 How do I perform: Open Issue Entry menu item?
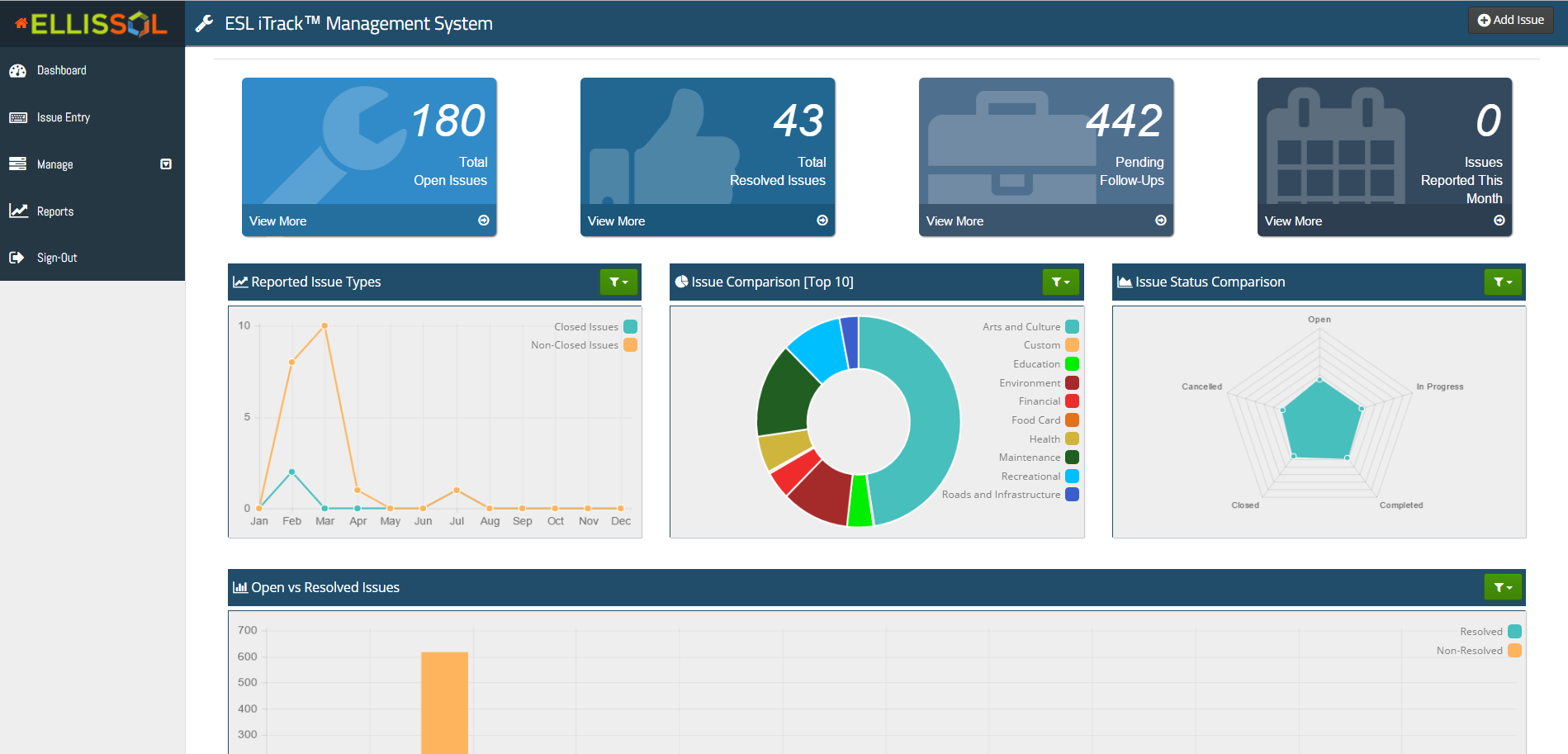pos(92,118)
